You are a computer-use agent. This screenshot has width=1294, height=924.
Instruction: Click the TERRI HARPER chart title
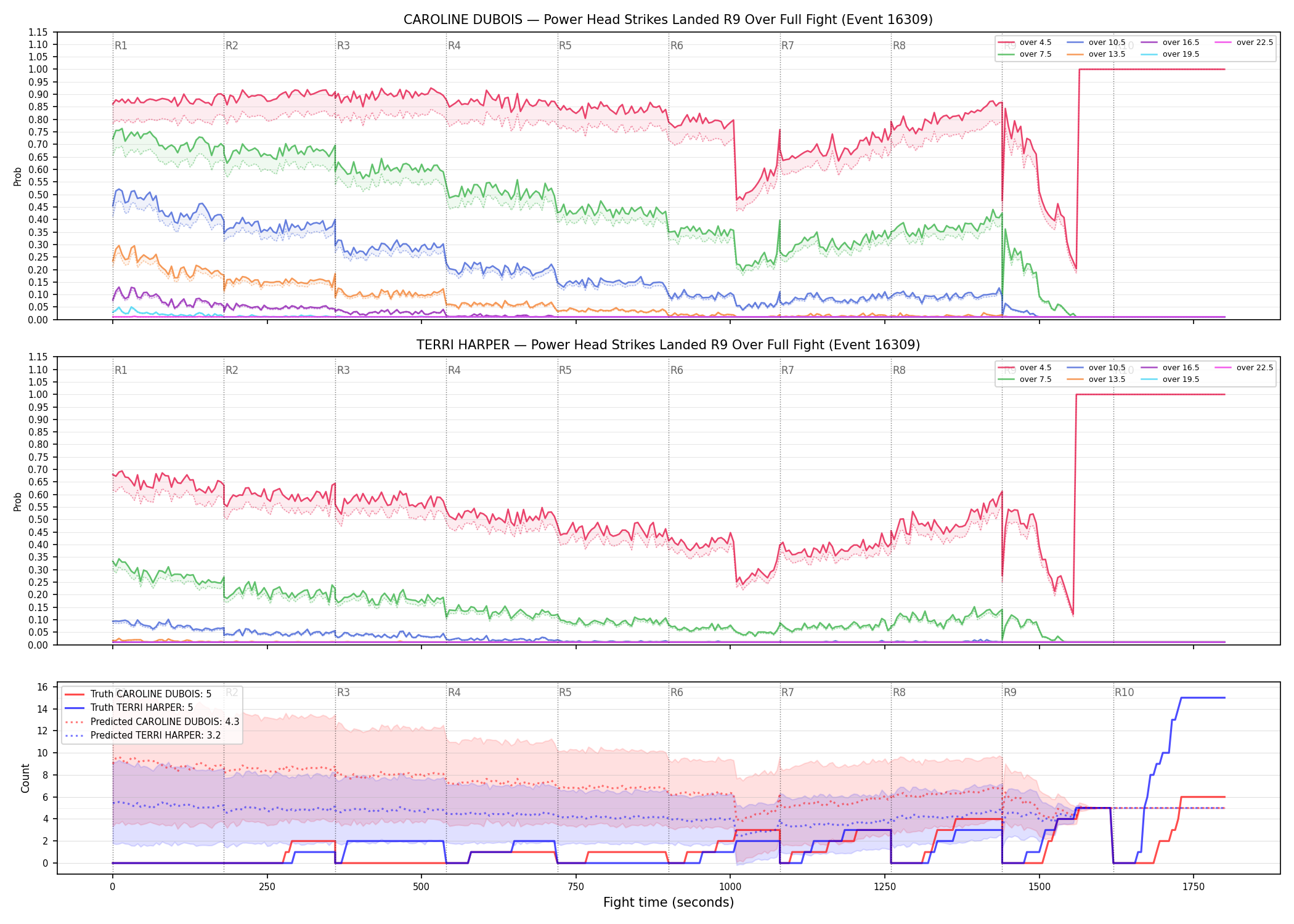pyautogui.click(x=668, y=345)
